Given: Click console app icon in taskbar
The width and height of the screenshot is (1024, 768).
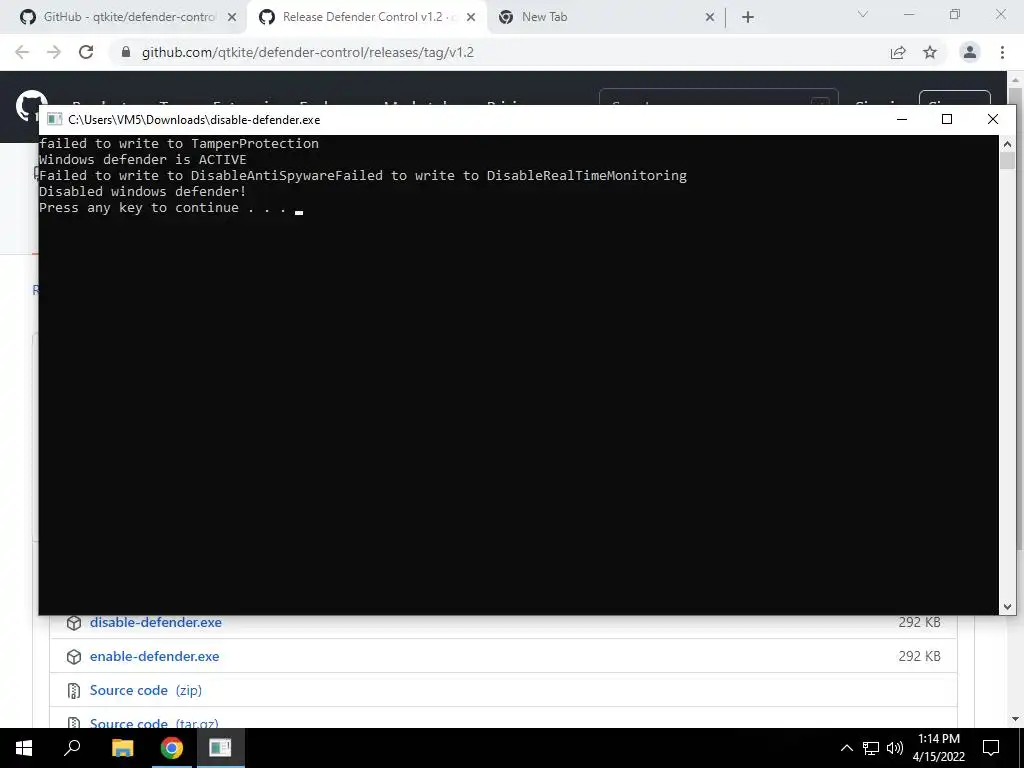Looking at the screenshot, I should click(220, 748).
